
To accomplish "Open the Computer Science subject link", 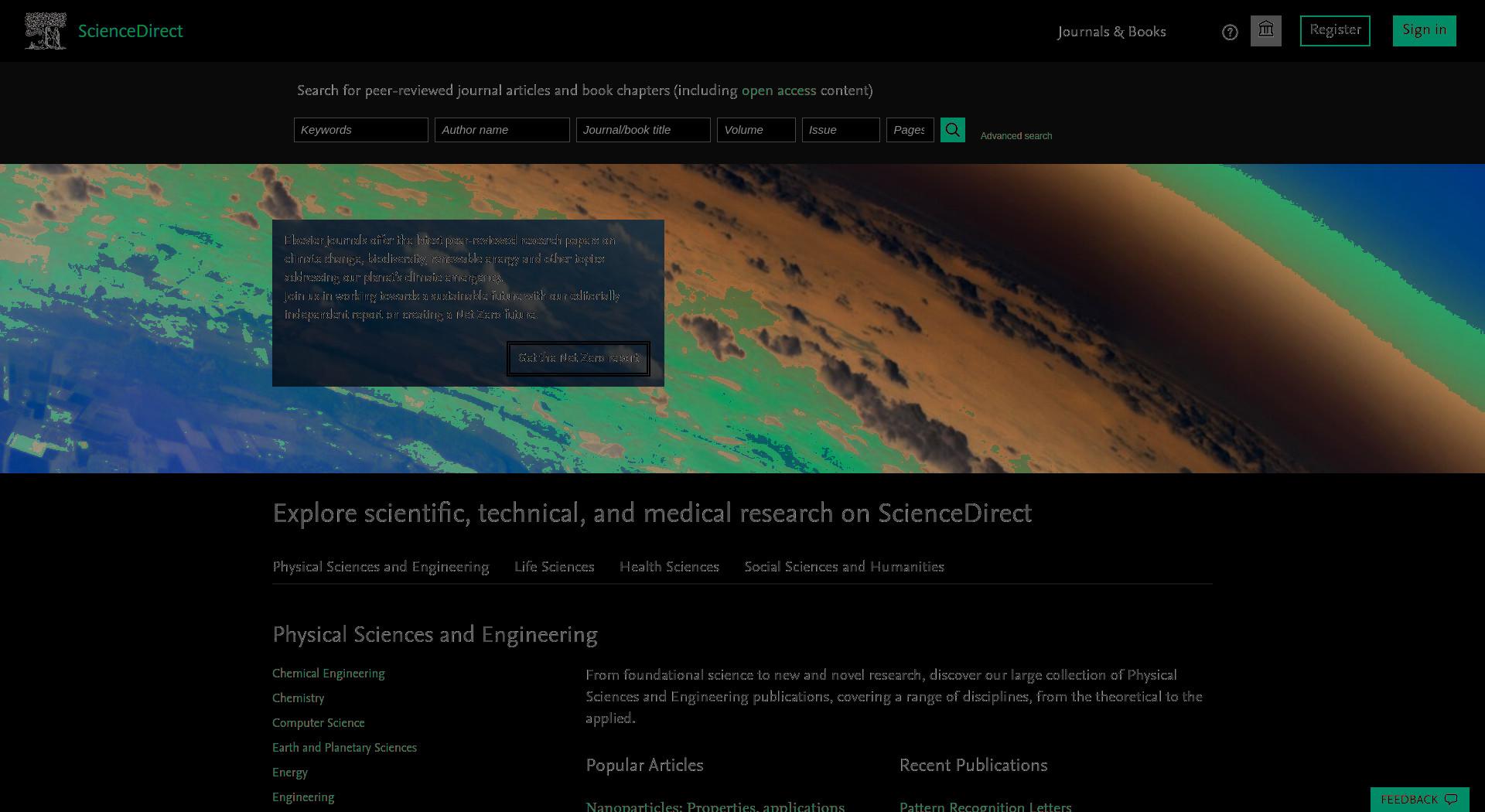I will pyautogui.click(x=319, y=723).
